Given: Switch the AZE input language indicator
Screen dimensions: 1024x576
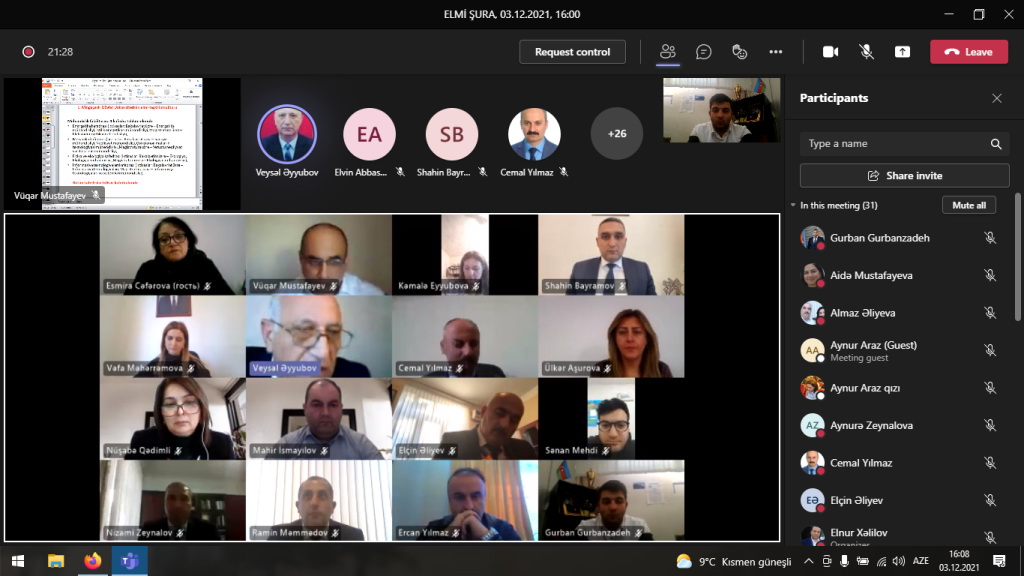Looking at the screenshot, I should [x=921, y=561].
